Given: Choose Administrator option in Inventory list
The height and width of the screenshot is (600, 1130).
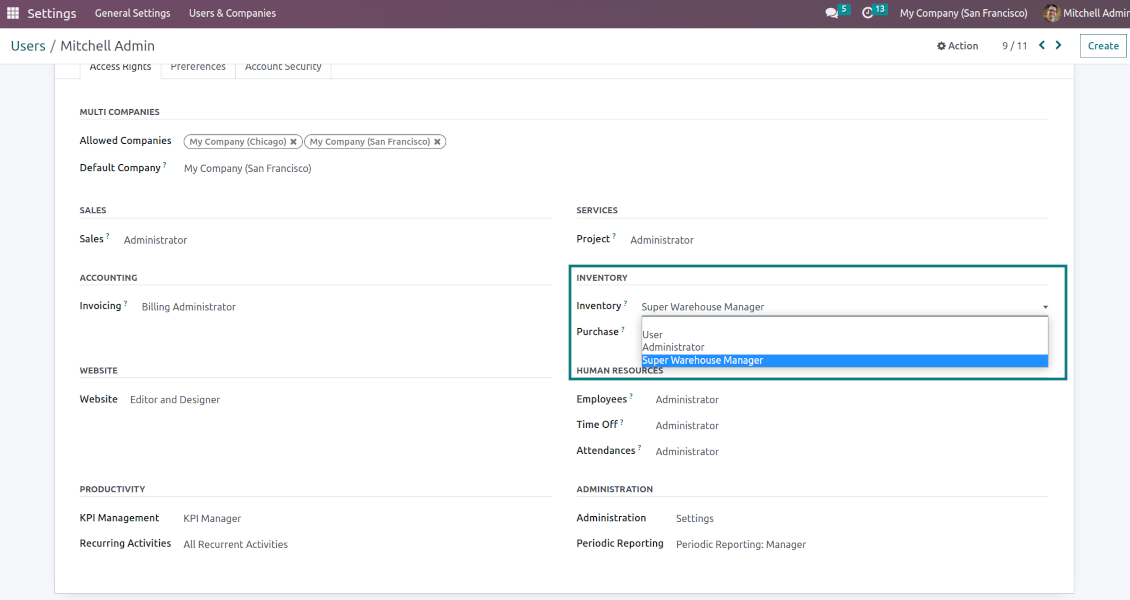Looking at the screenshot, I should tap(673, 347).
